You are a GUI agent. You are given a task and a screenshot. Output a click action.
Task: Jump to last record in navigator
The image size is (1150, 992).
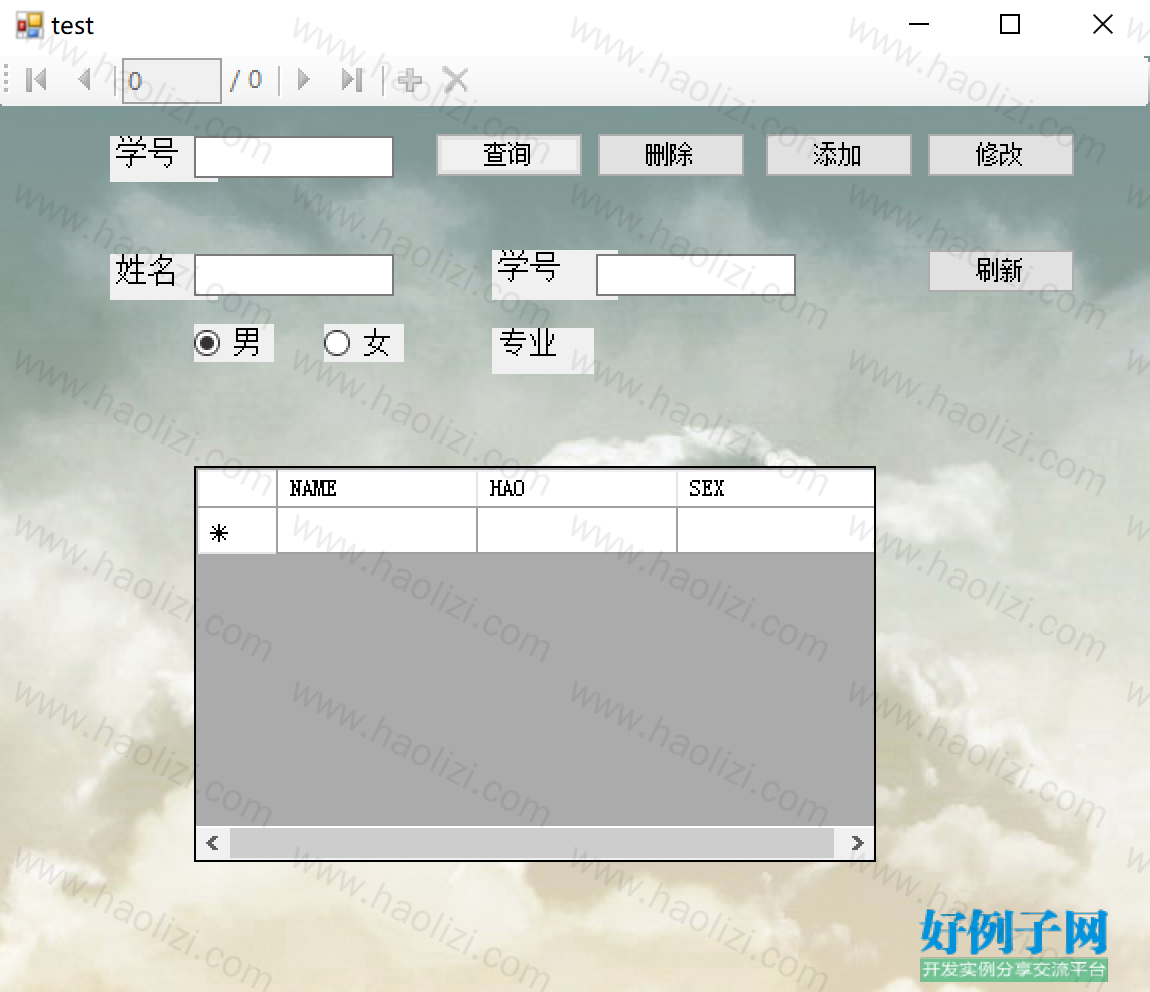352,80
